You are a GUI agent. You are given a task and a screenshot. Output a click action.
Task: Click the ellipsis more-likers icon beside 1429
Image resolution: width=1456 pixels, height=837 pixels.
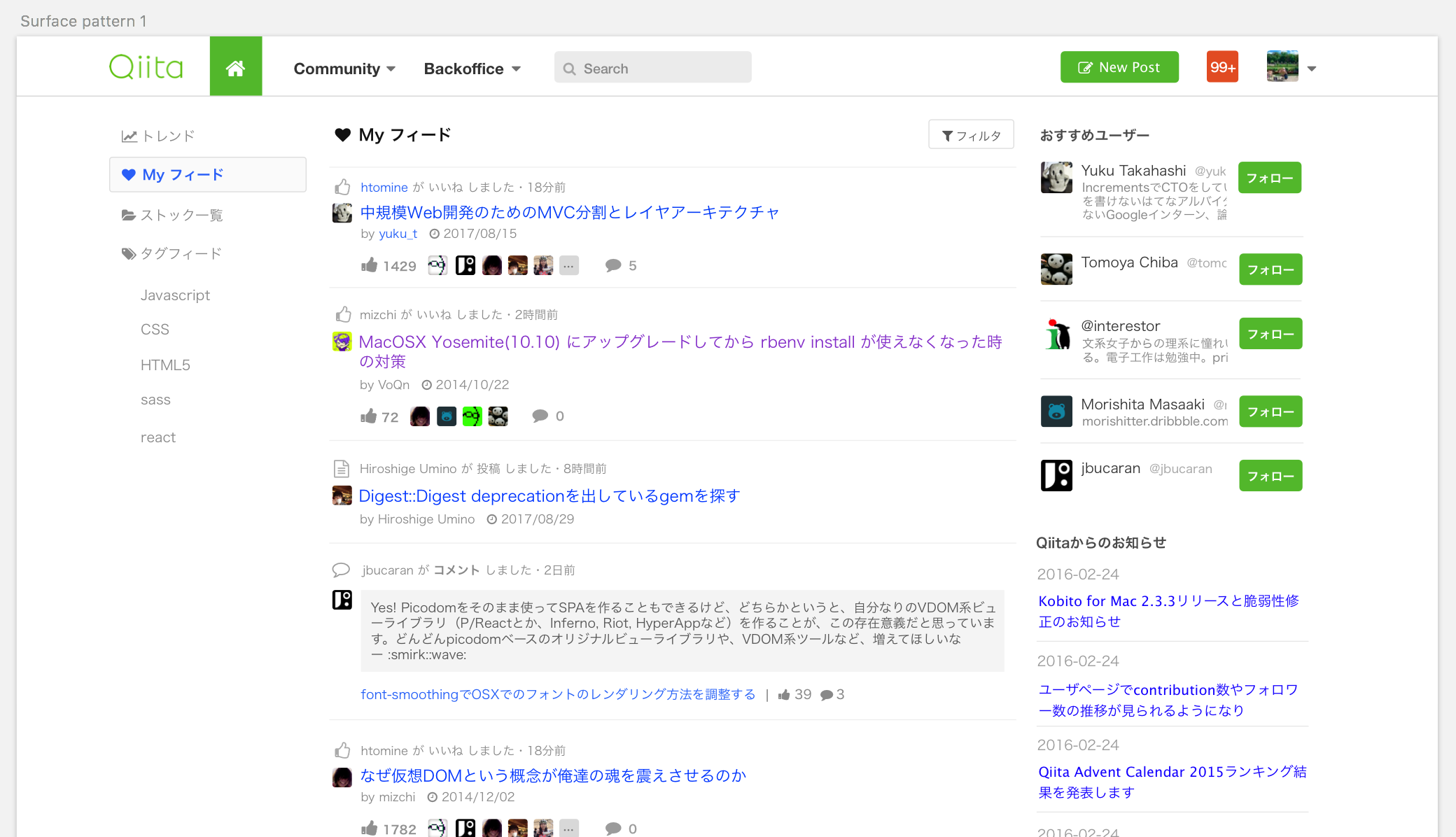(x=568, y=265)
